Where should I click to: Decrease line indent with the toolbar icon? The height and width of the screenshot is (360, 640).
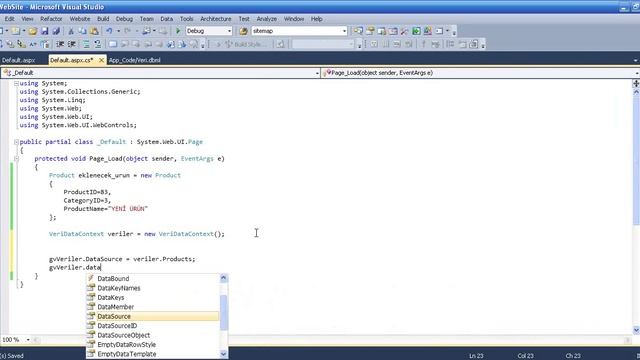[x=60, y=44]
